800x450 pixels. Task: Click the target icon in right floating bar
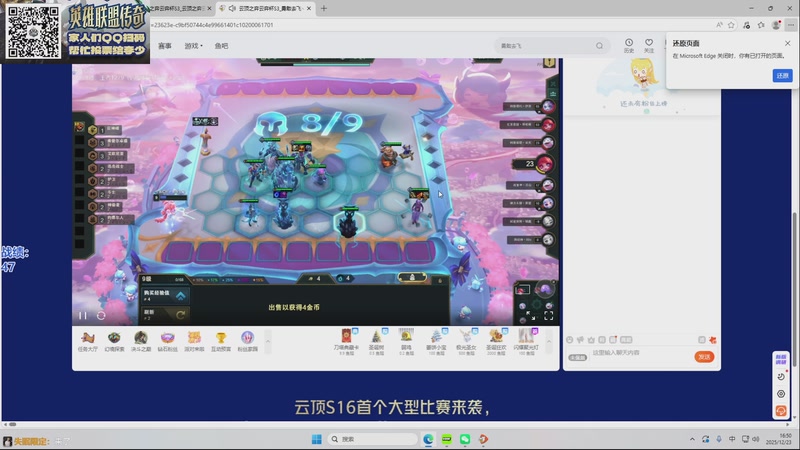click(x=781, y=394)
